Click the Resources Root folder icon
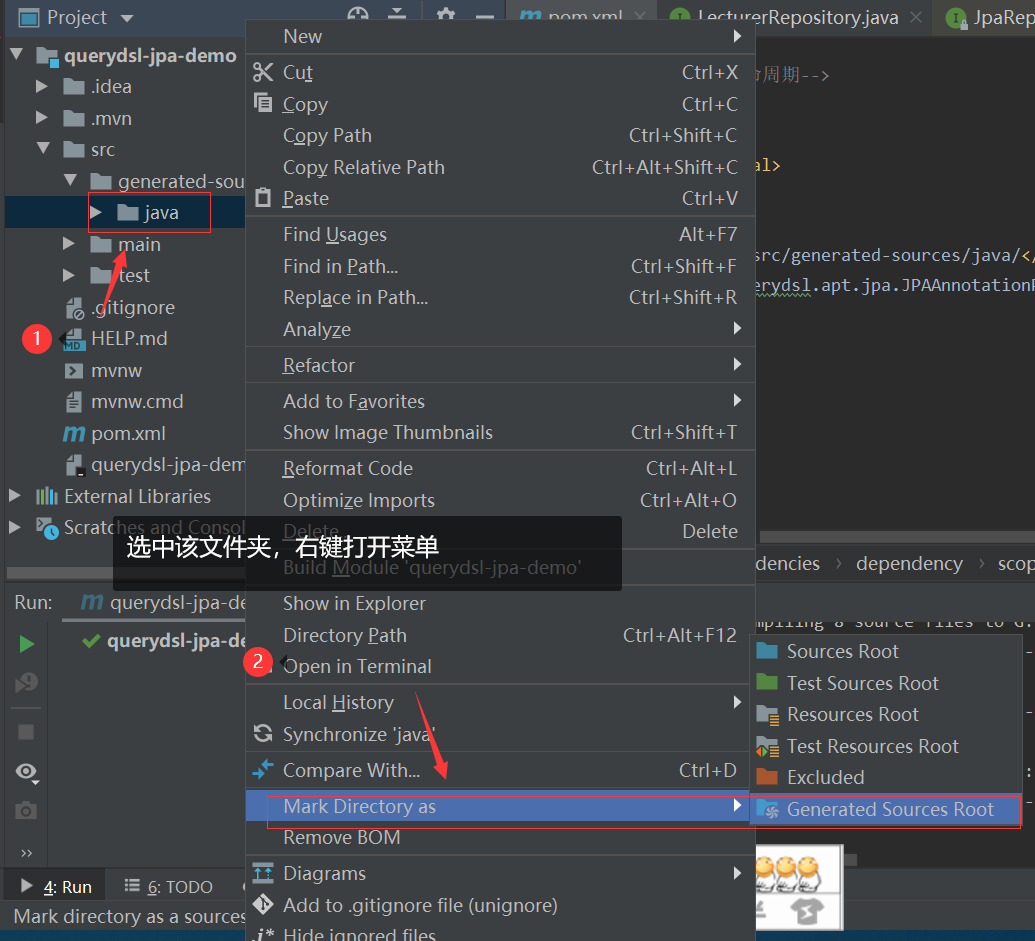The image size is (1035, 941). (x=767, y=714)
